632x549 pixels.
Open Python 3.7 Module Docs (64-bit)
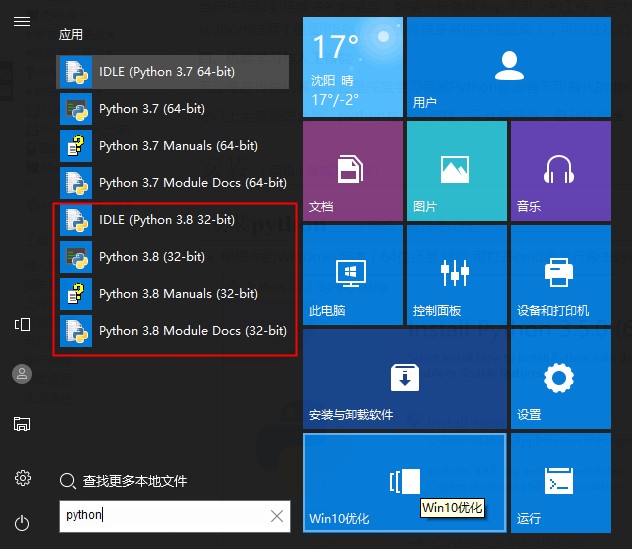tap(173, 183)
